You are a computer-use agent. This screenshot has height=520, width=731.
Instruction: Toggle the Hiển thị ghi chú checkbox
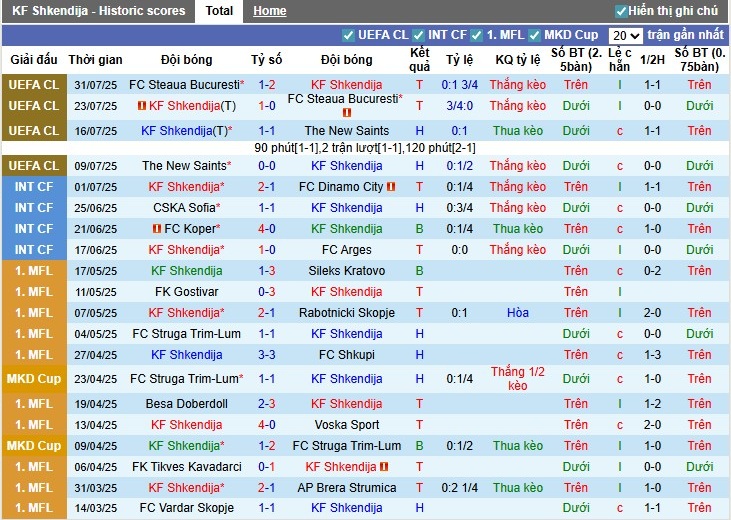[x=621, y=11]
